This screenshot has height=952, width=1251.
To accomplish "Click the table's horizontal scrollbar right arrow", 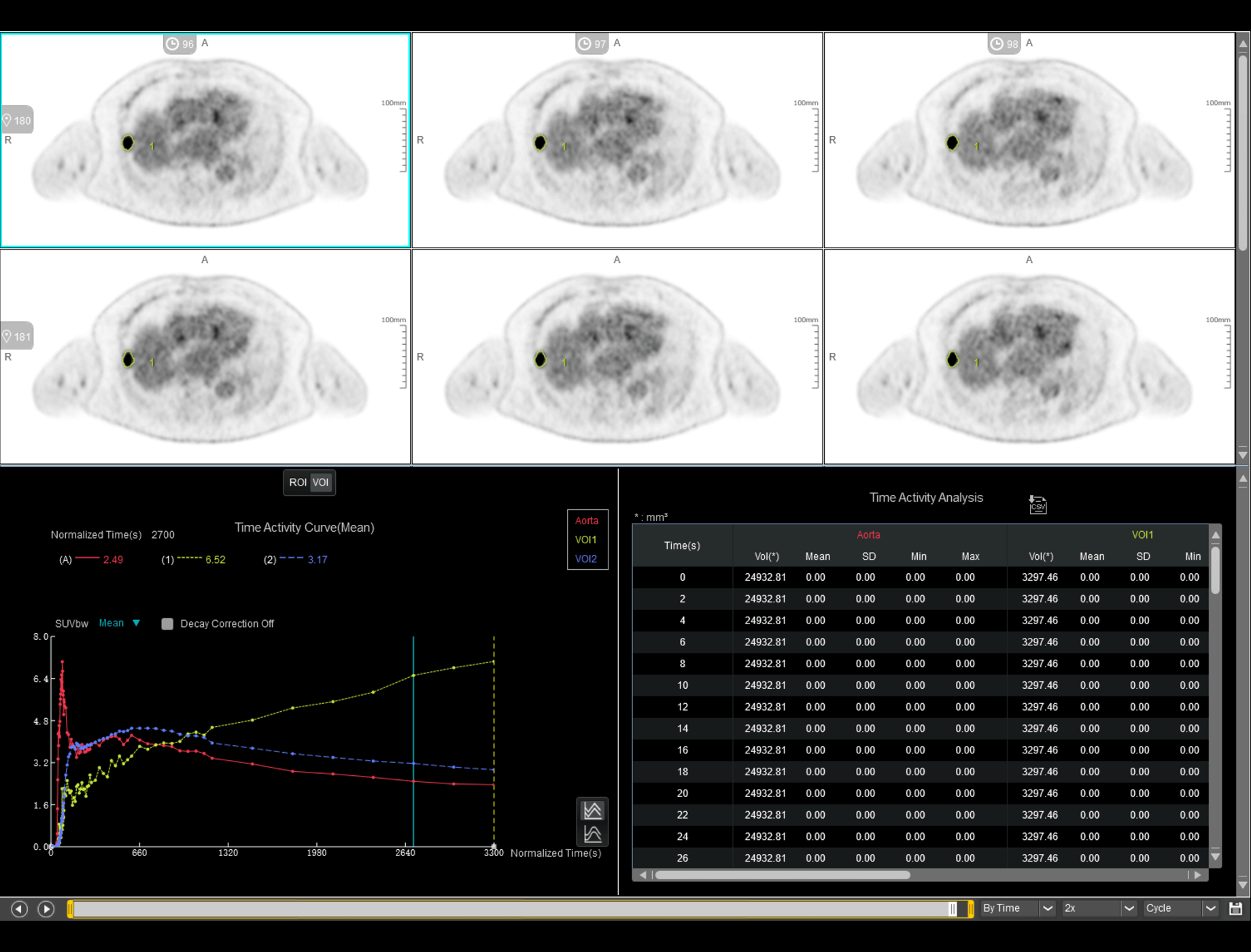I will (1198, 875).
